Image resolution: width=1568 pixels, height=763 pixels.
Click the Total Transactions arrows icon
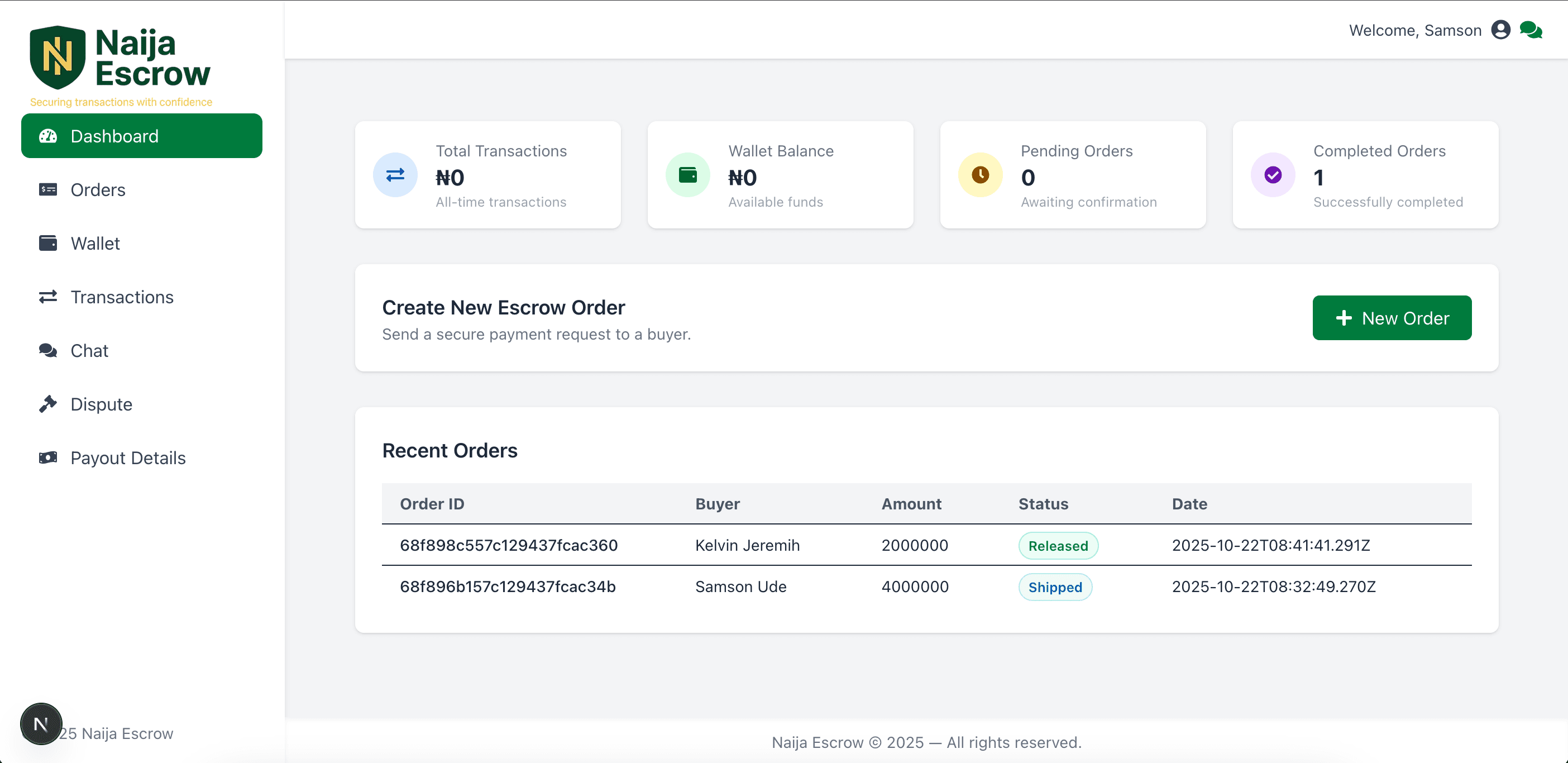[x=395, y=175]
